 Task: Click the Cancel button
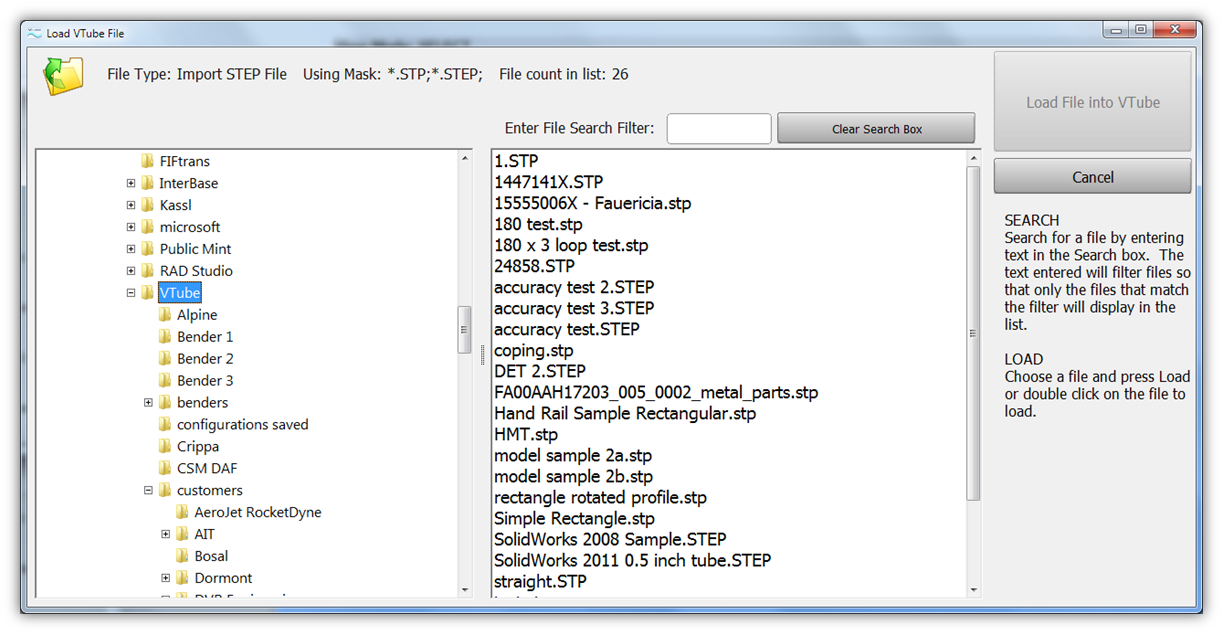coord(1092,177)
